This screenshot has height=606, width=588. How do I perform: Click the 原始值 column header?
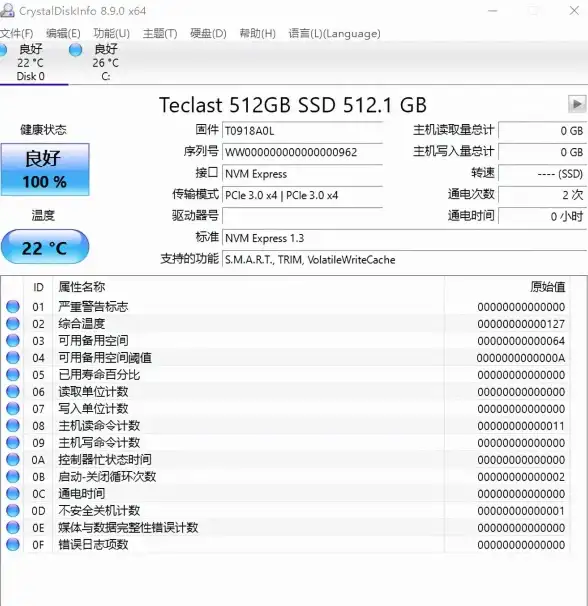coord(547,287)
